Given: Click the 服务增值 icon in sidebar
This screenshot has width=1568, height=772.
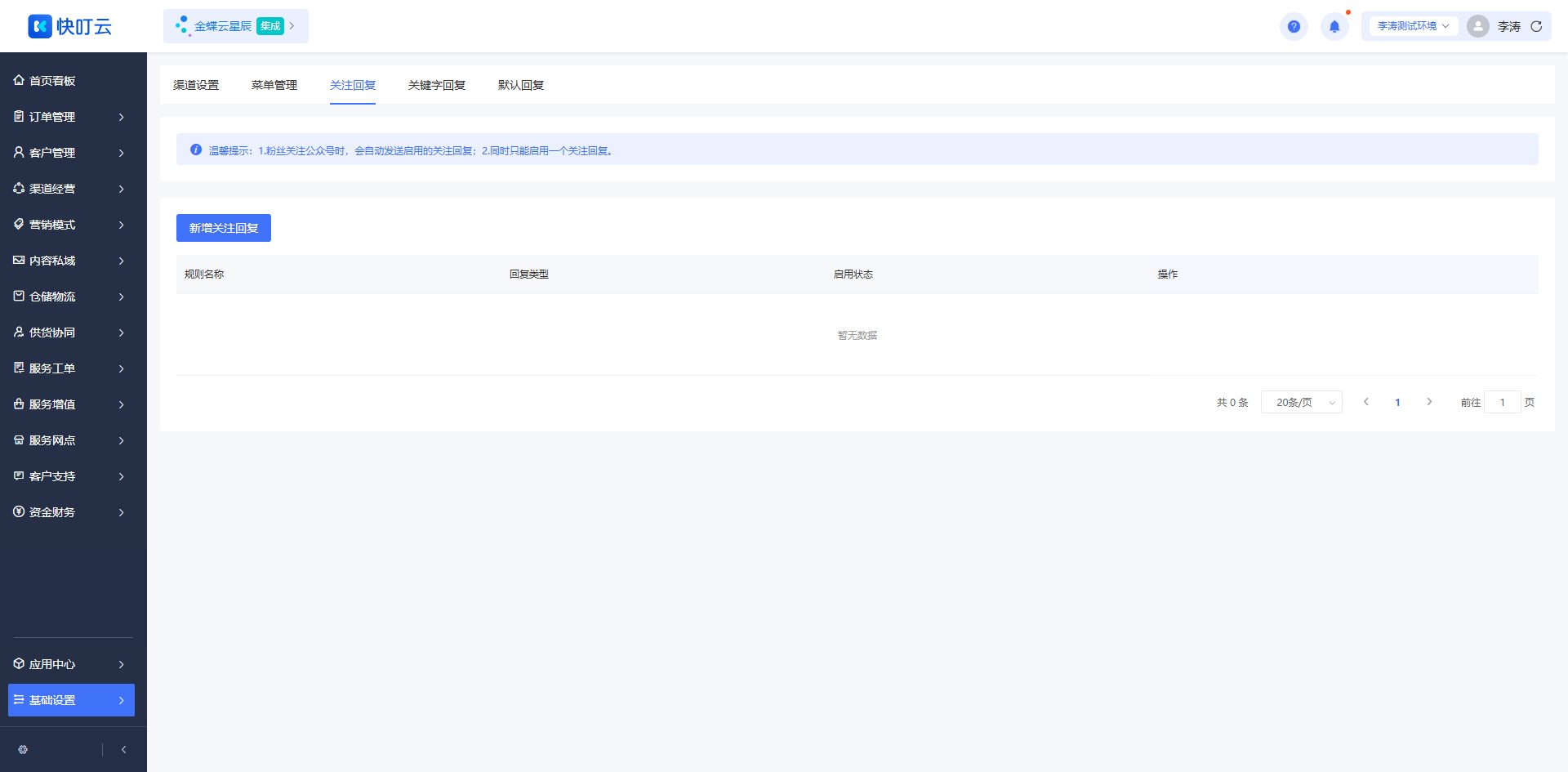Looking at the screenshot, I should click(19, 404).
